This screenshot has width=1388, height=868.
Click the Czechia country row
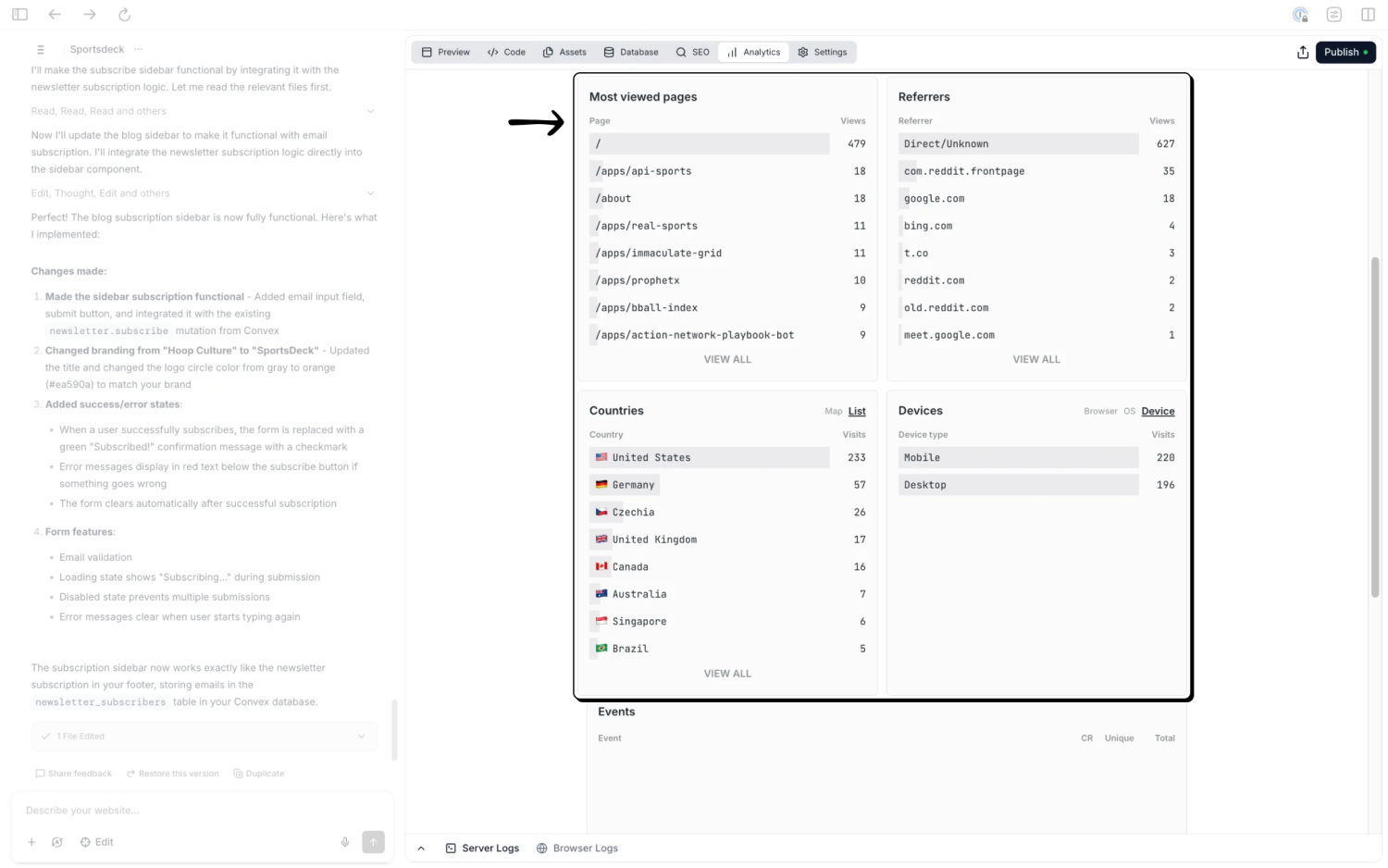click(727, 512)
